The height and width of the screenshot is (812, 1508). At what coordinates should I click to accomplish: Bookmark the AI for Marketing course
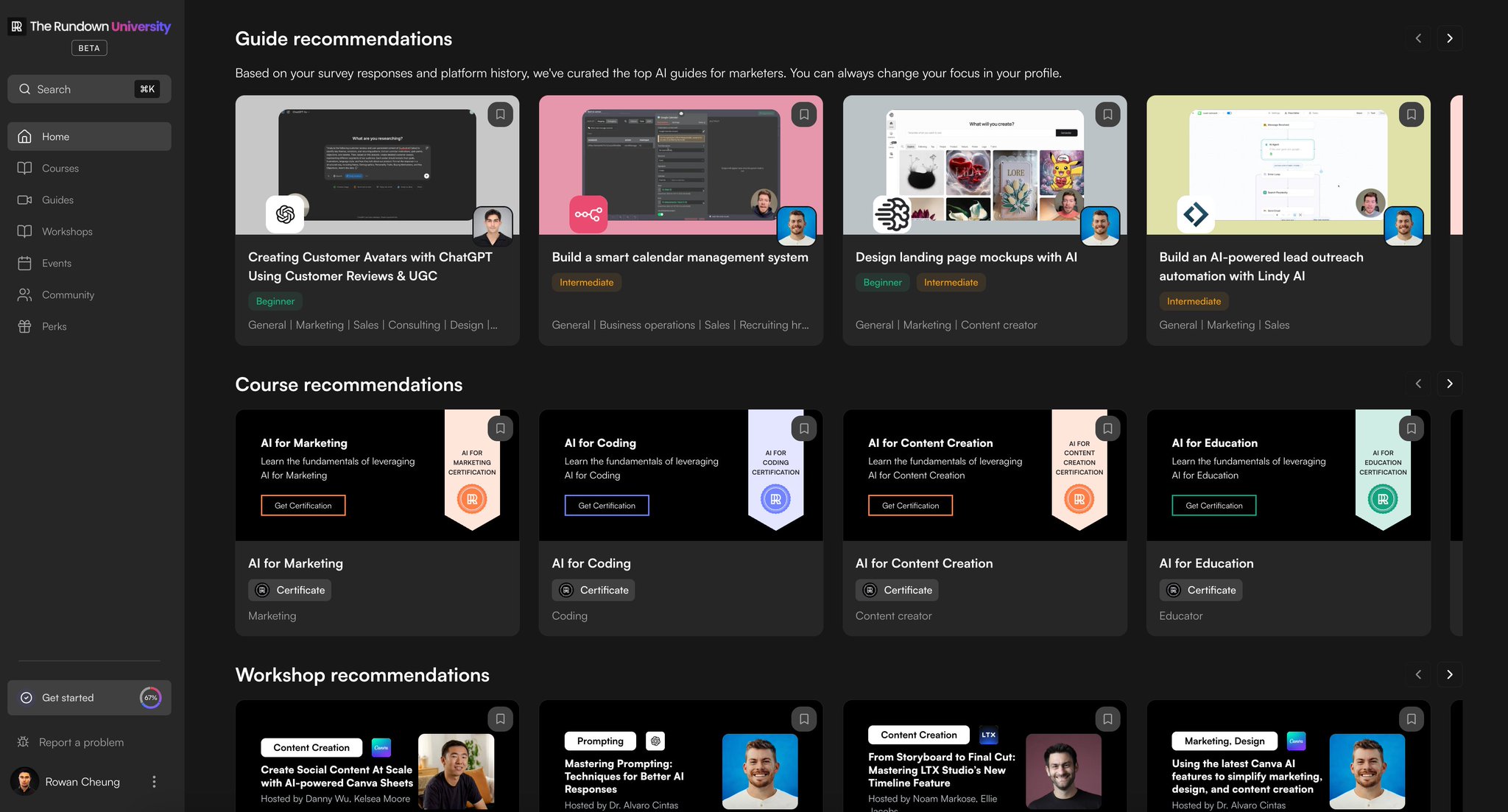coord(500,428)
